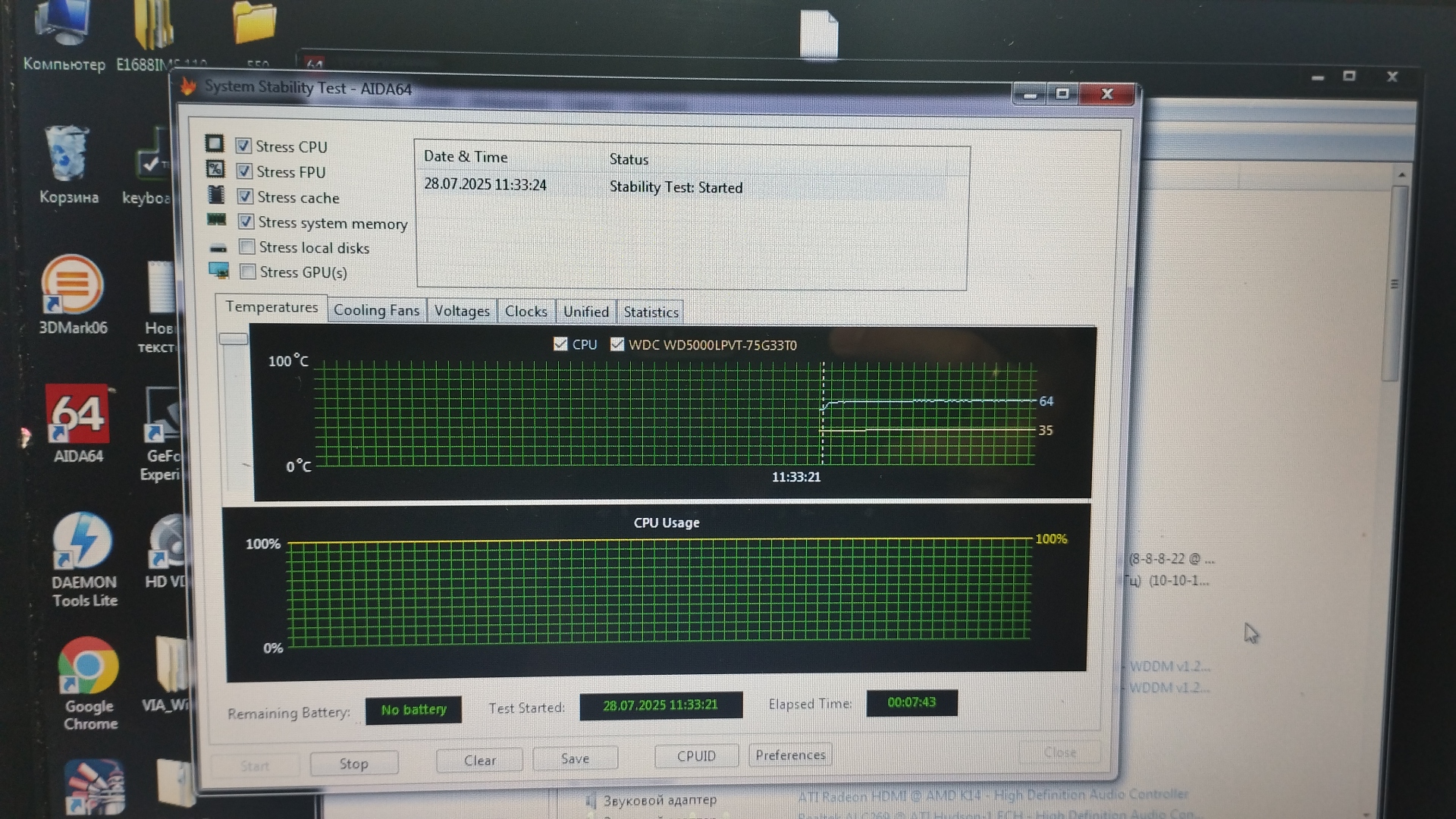Uncheck the Stress FPU checkbox

click(x=244, y=171)
